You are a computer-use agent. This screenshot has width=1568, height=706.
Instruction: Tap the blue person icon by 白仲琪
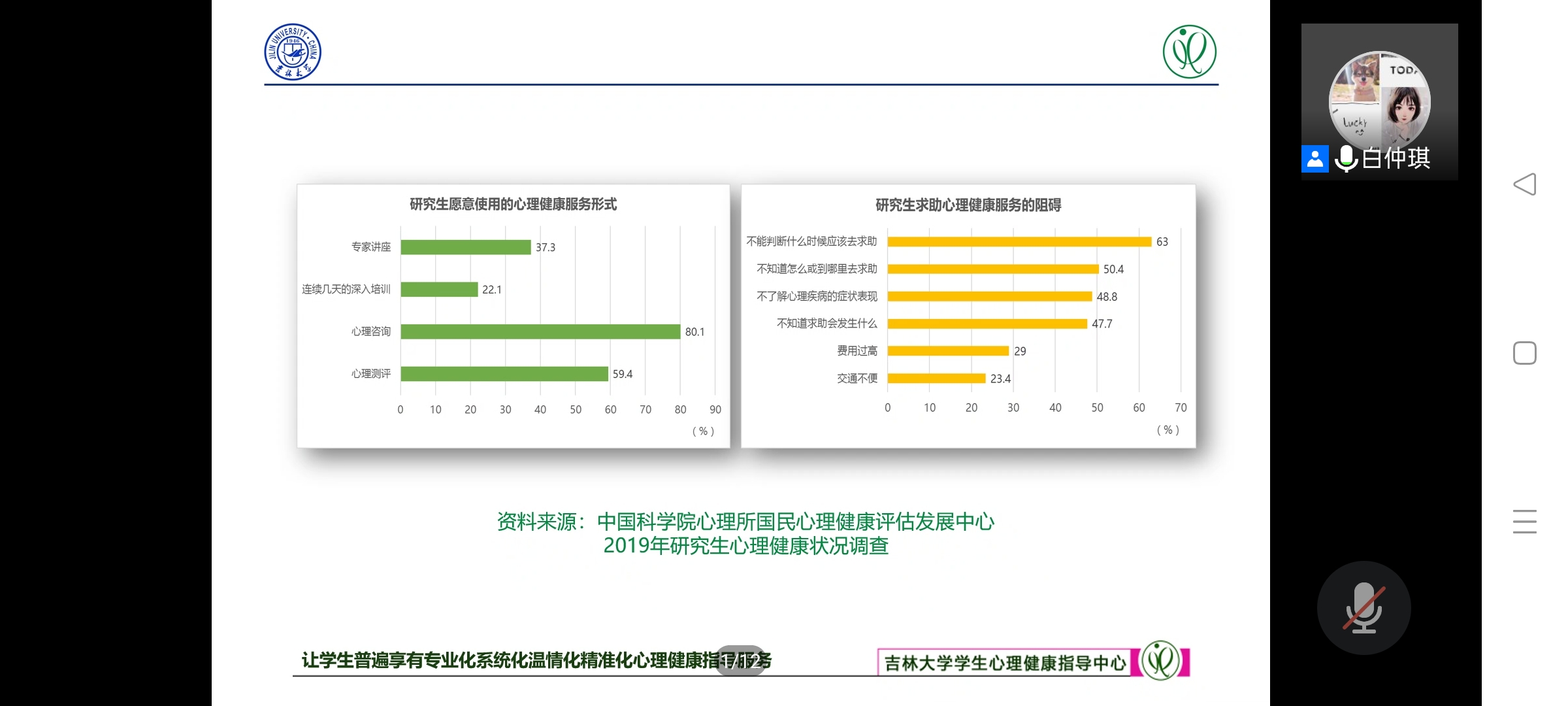tap(1315, 159)
